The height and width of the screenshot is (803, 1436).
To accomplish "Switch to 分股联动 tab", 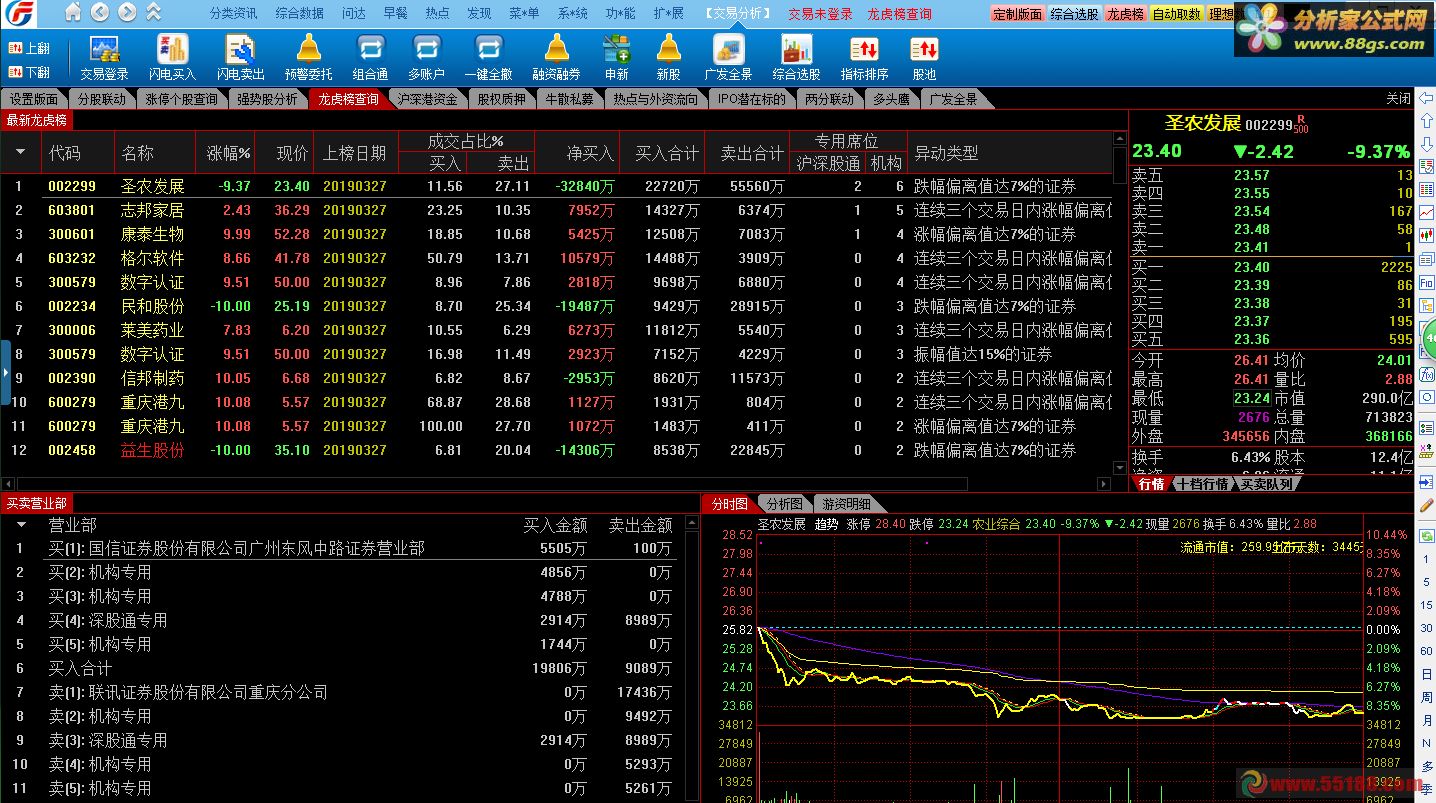I will point(102,99).
